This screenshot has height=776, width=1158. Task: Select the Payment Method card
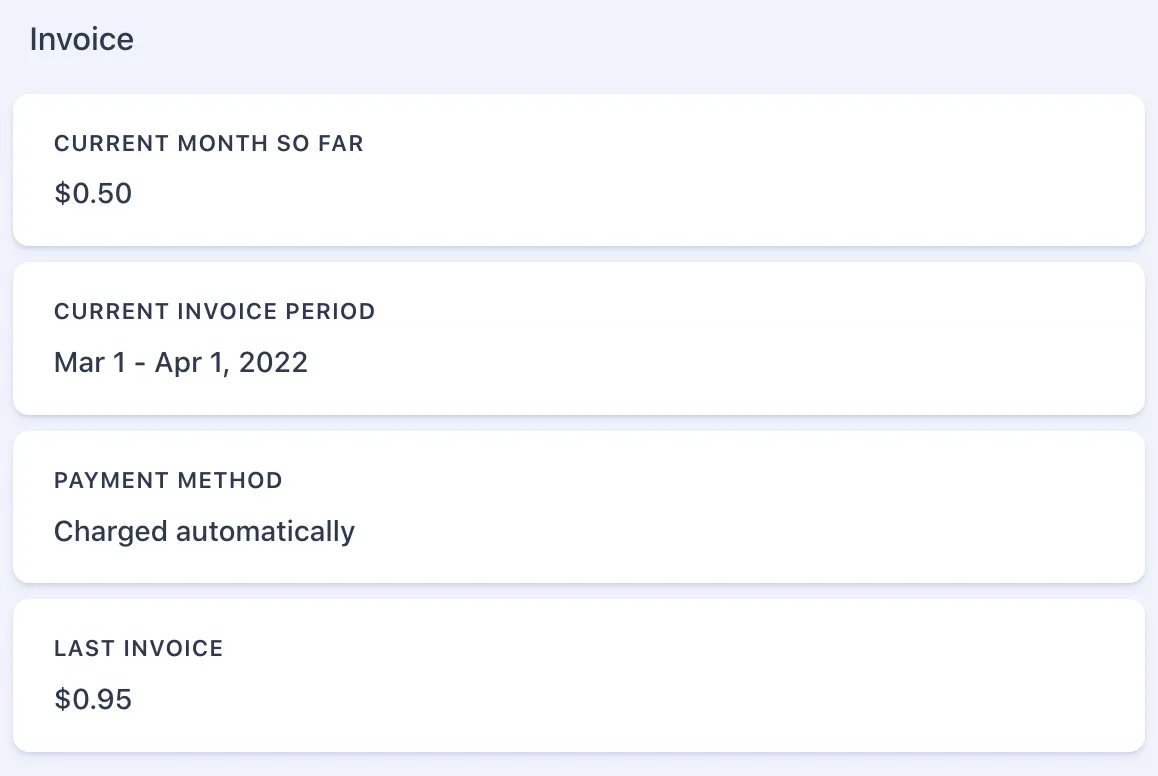(578, 506)
